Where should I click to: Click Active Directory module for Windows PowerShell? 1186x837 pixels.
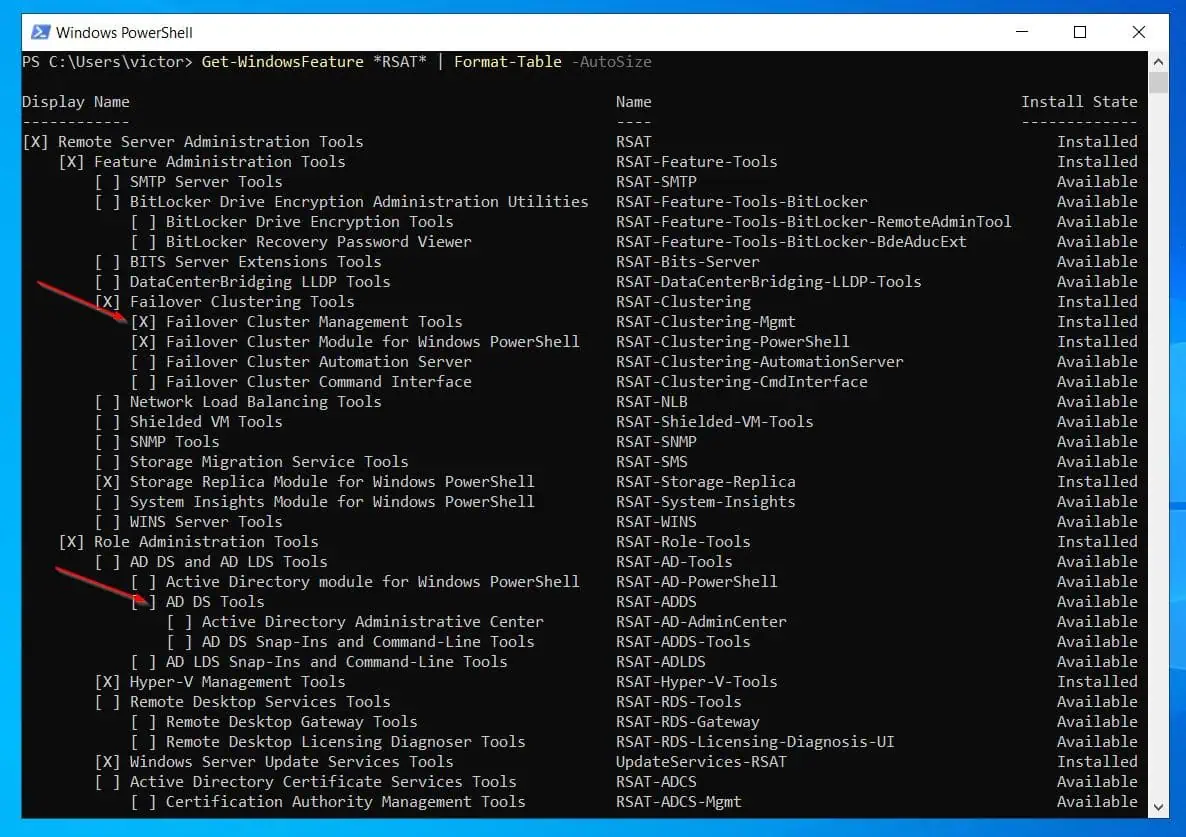point(372,582)
